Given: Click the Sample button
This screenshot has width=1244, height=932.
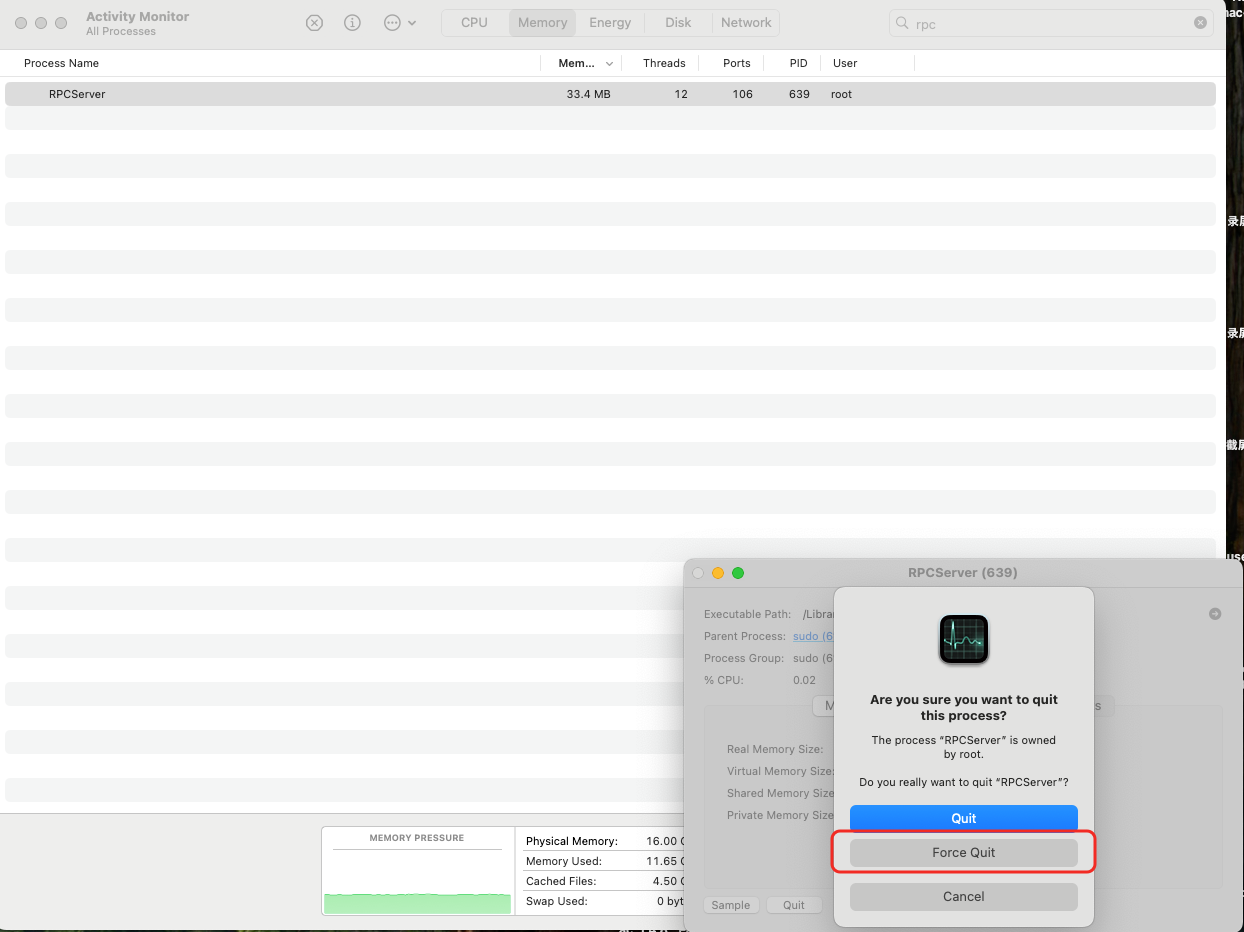Looking at the screenshot, I should coord(731,905).
